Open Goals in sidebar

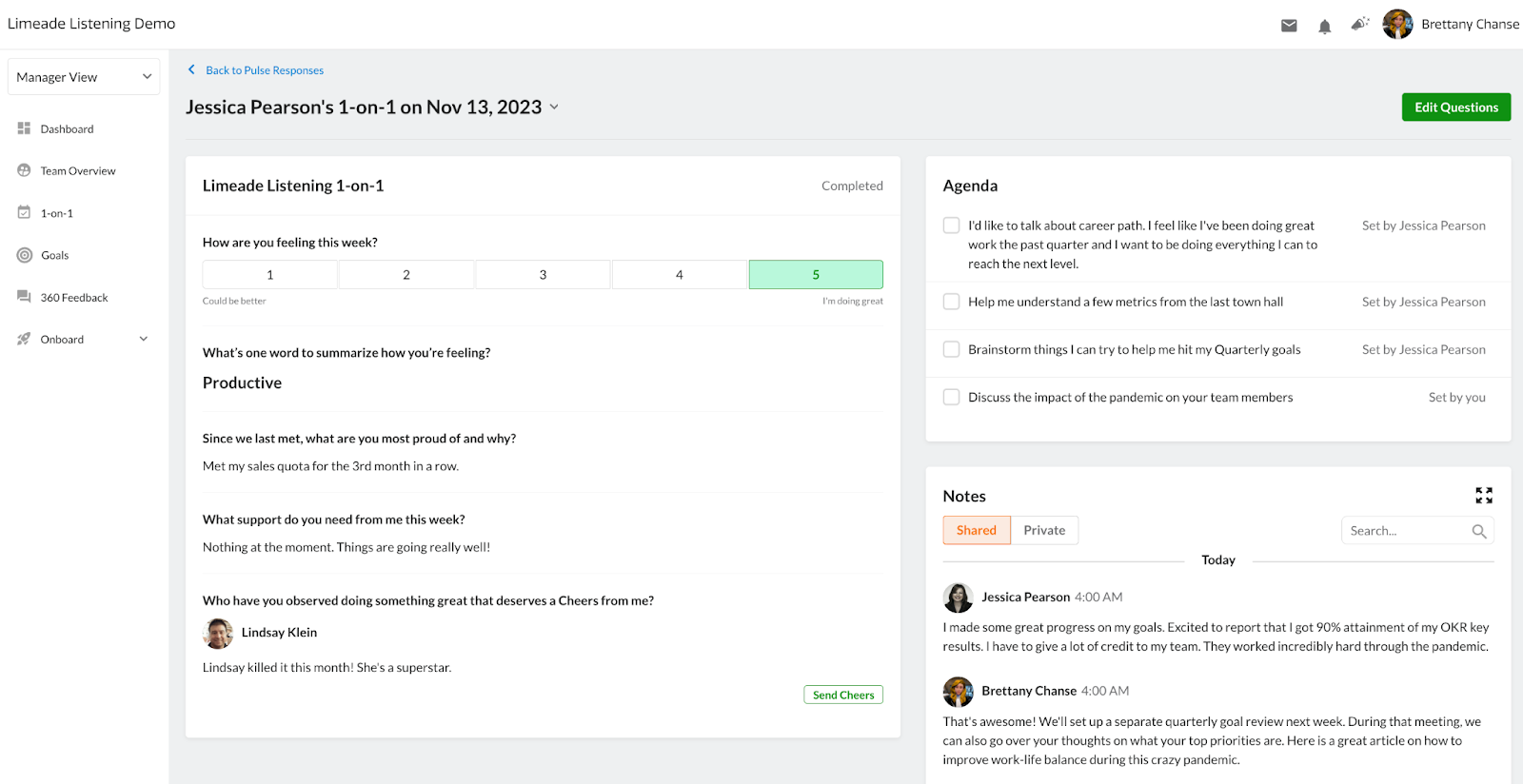pyautogui.click(x=55, y=255)
